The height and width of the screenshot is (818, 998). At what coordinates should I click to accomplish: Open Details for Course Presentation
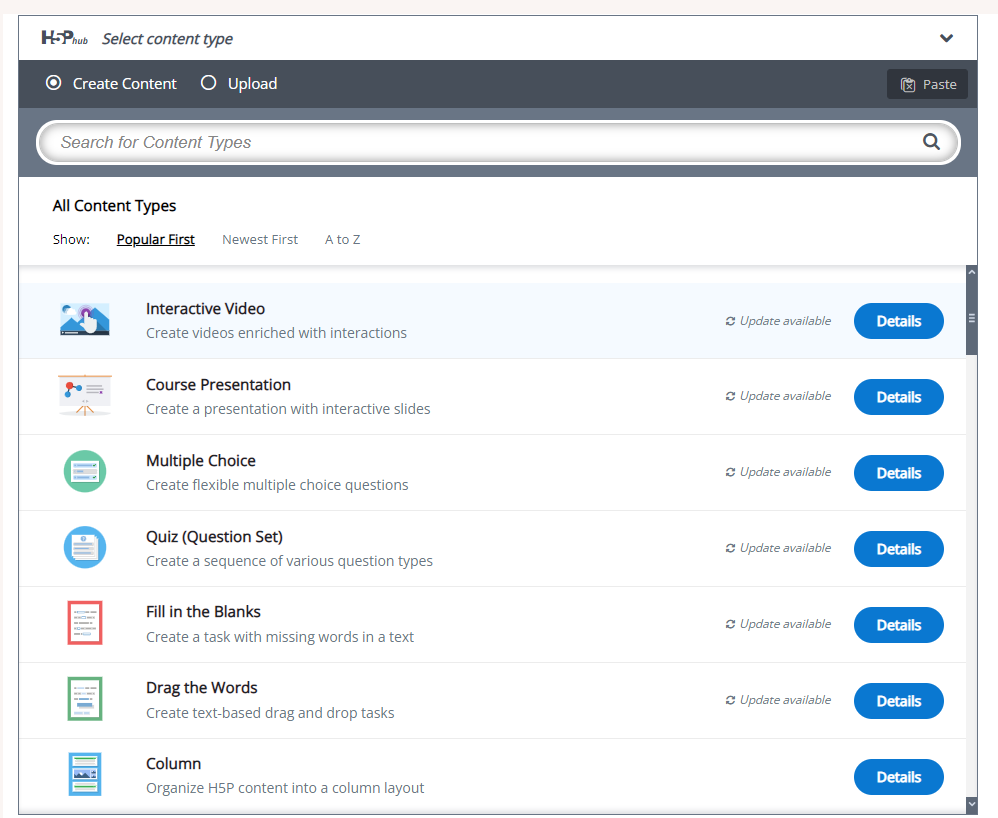click(x=898, y=397)
